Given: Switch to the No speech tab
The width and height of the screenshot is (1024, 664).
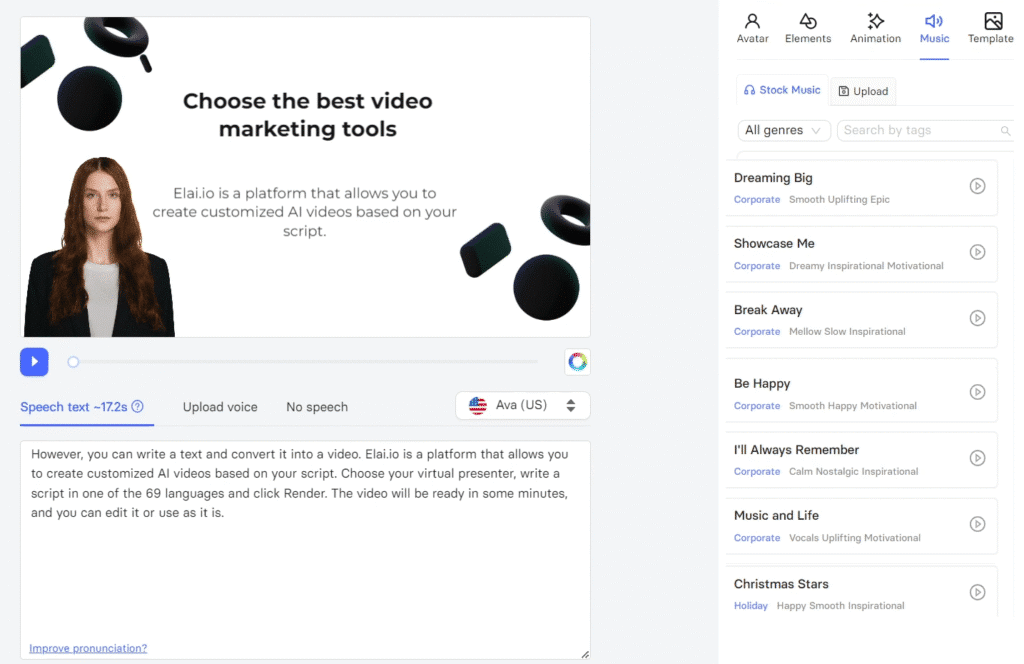Looking at the screenshot, I should tap(317, 407).
